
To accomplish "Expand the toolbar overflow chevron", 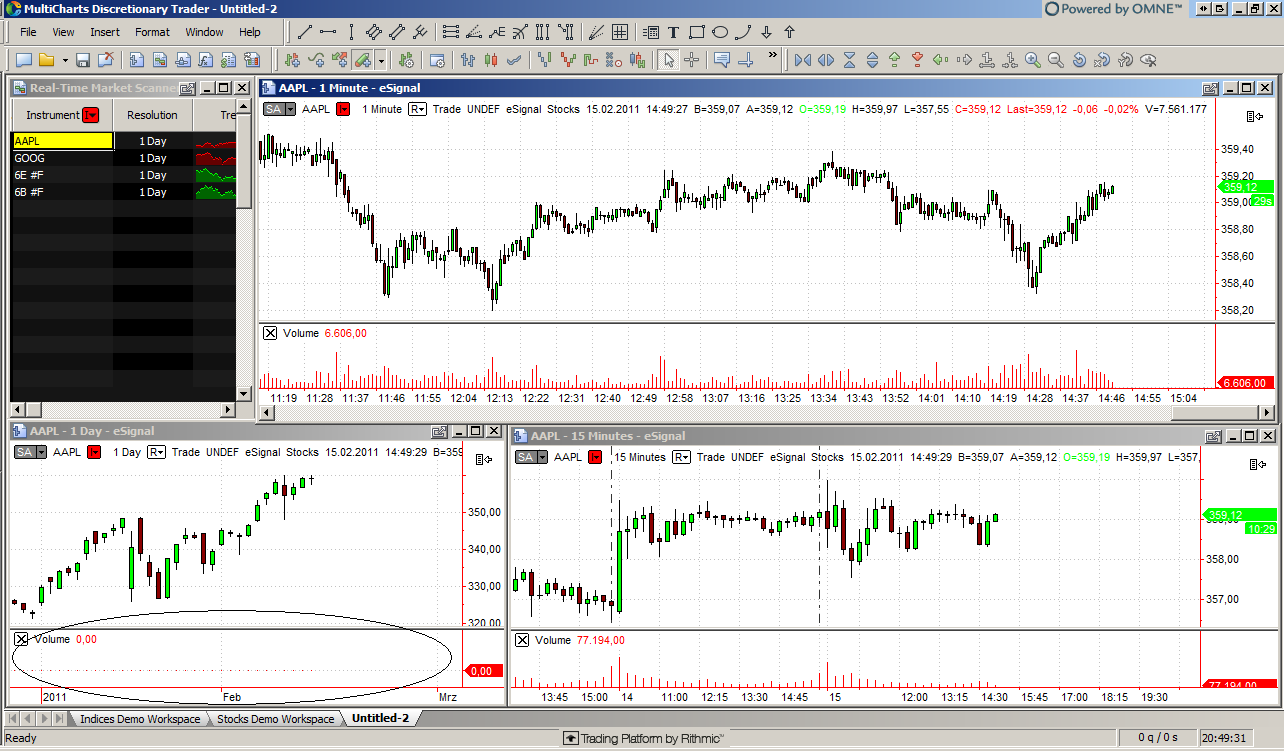I will 773,55.
